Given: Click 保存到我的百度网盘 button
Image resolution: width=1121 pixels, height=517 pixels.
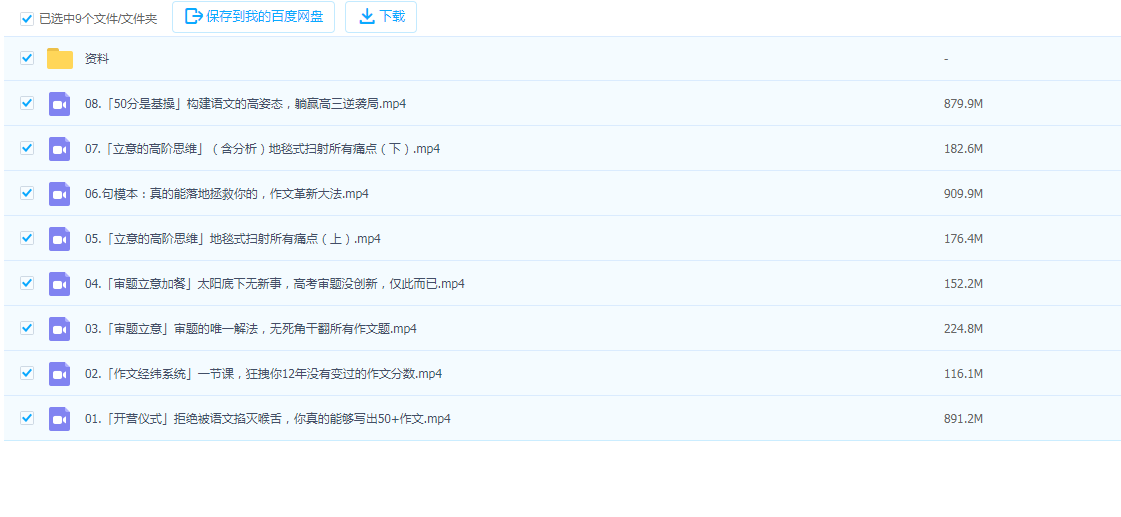Looking at the screenshot, I should (x=254, y=17).
